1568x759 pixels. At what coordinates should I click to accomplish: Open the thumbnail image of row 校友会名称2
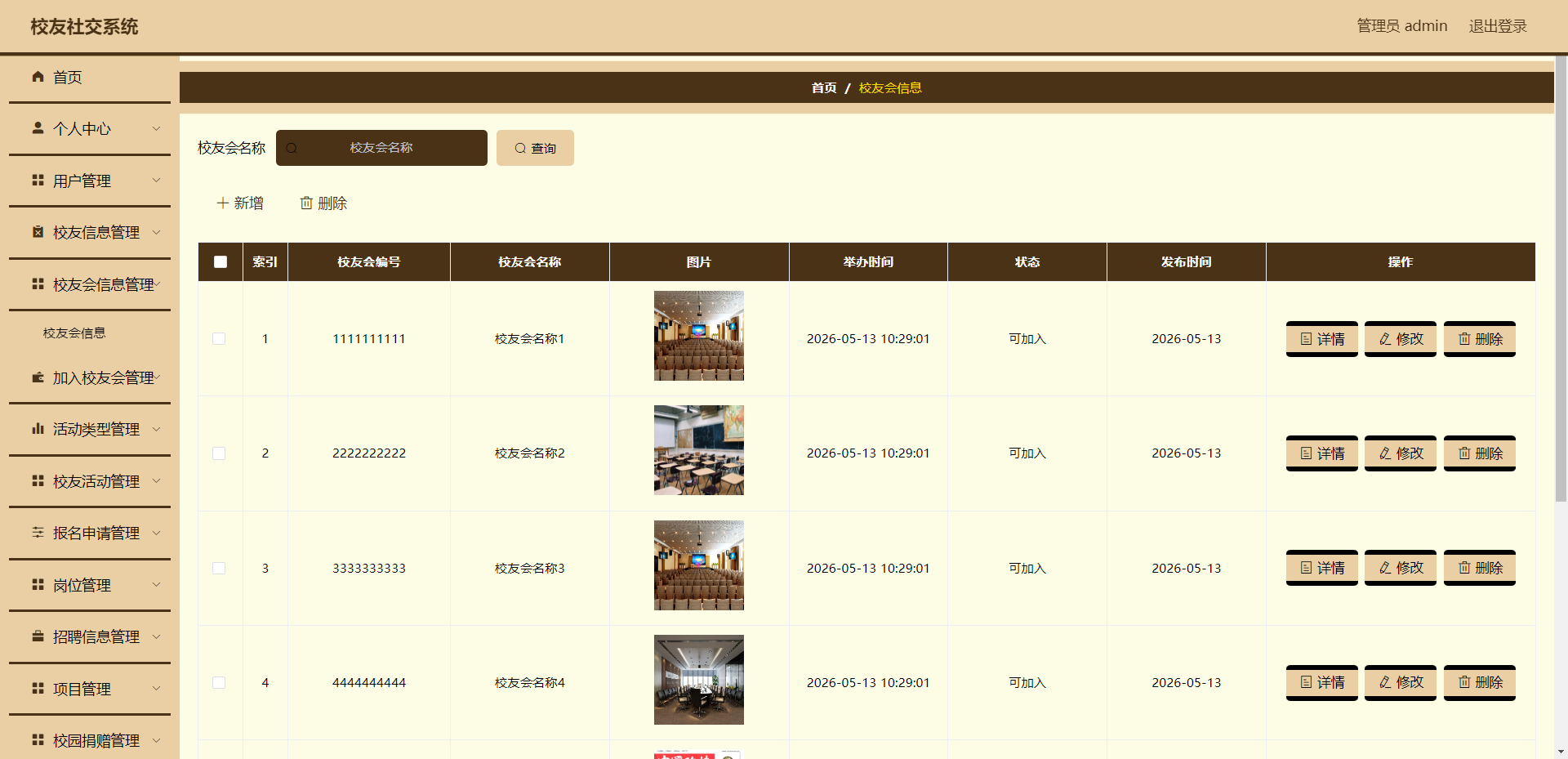coord(699,450)
